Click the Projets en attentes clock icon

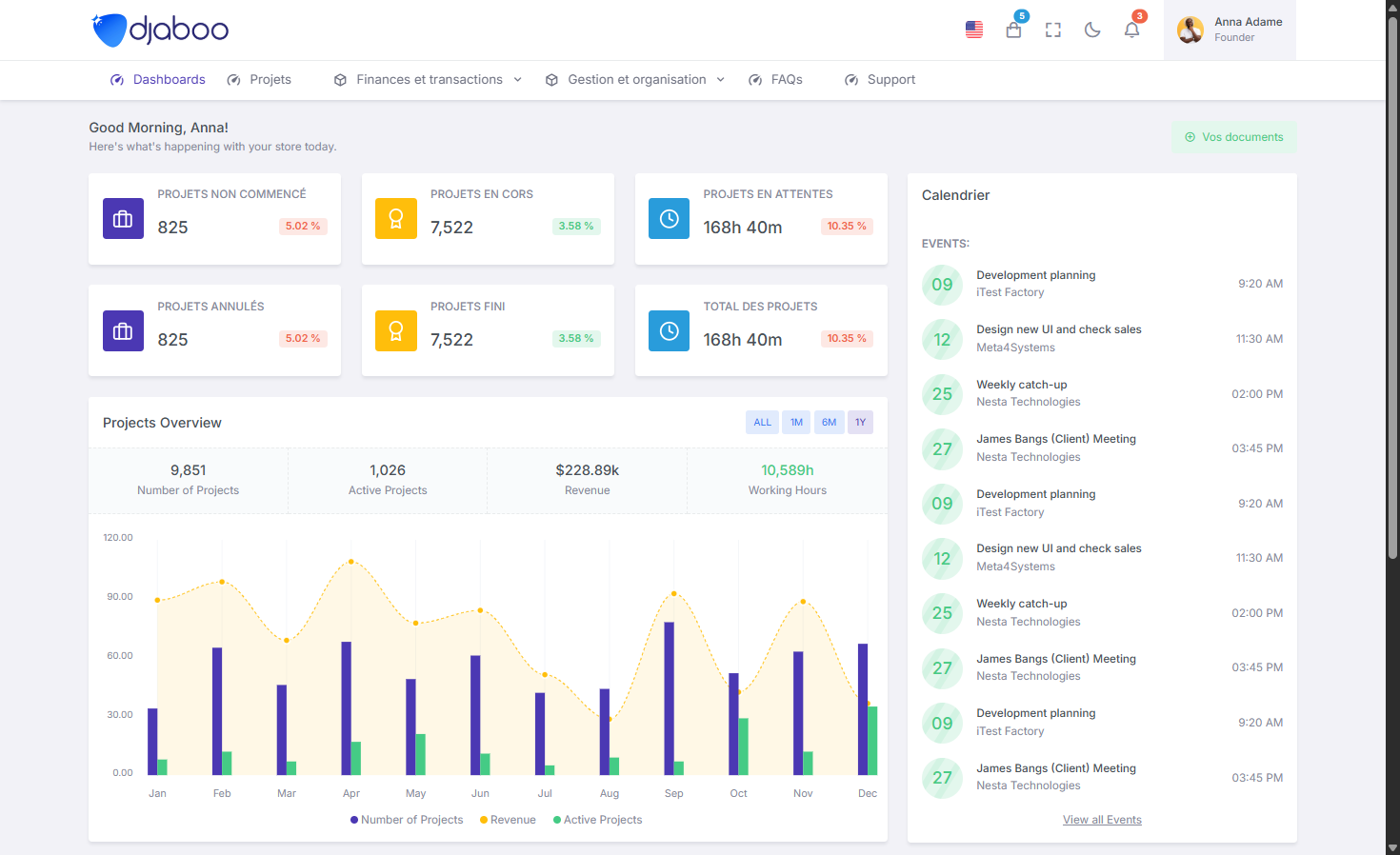tap(669, 219)
